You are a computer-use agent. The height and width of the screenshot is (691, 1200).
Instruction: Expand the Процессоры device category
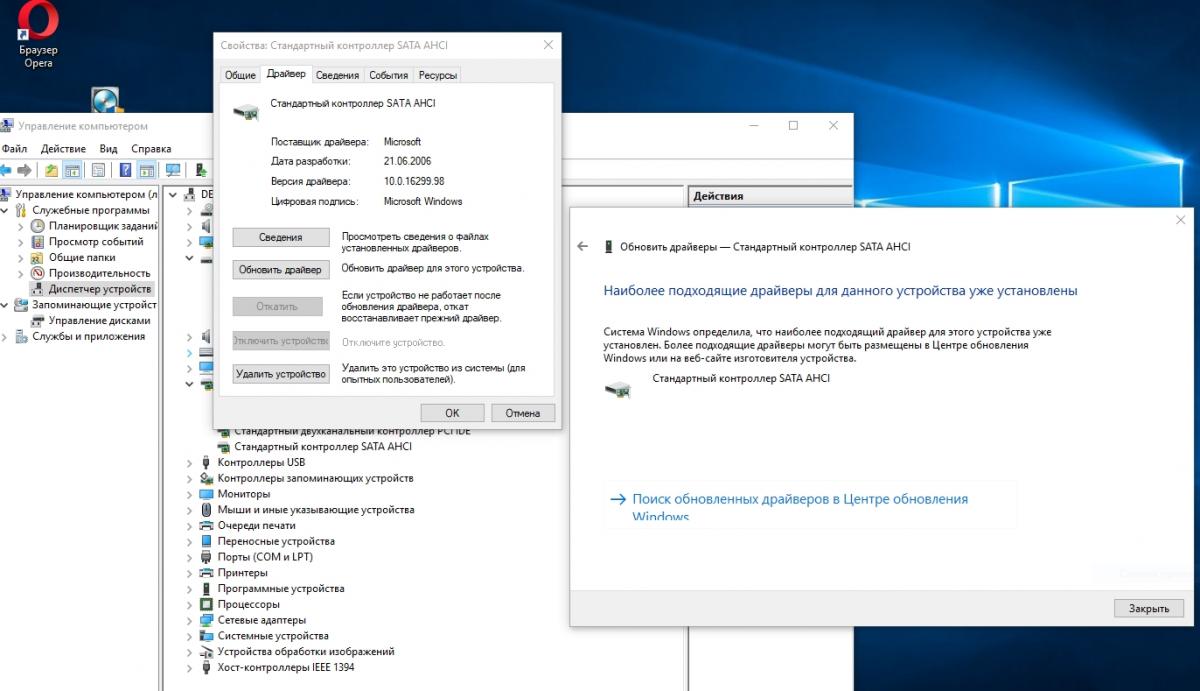click(190, 604)
